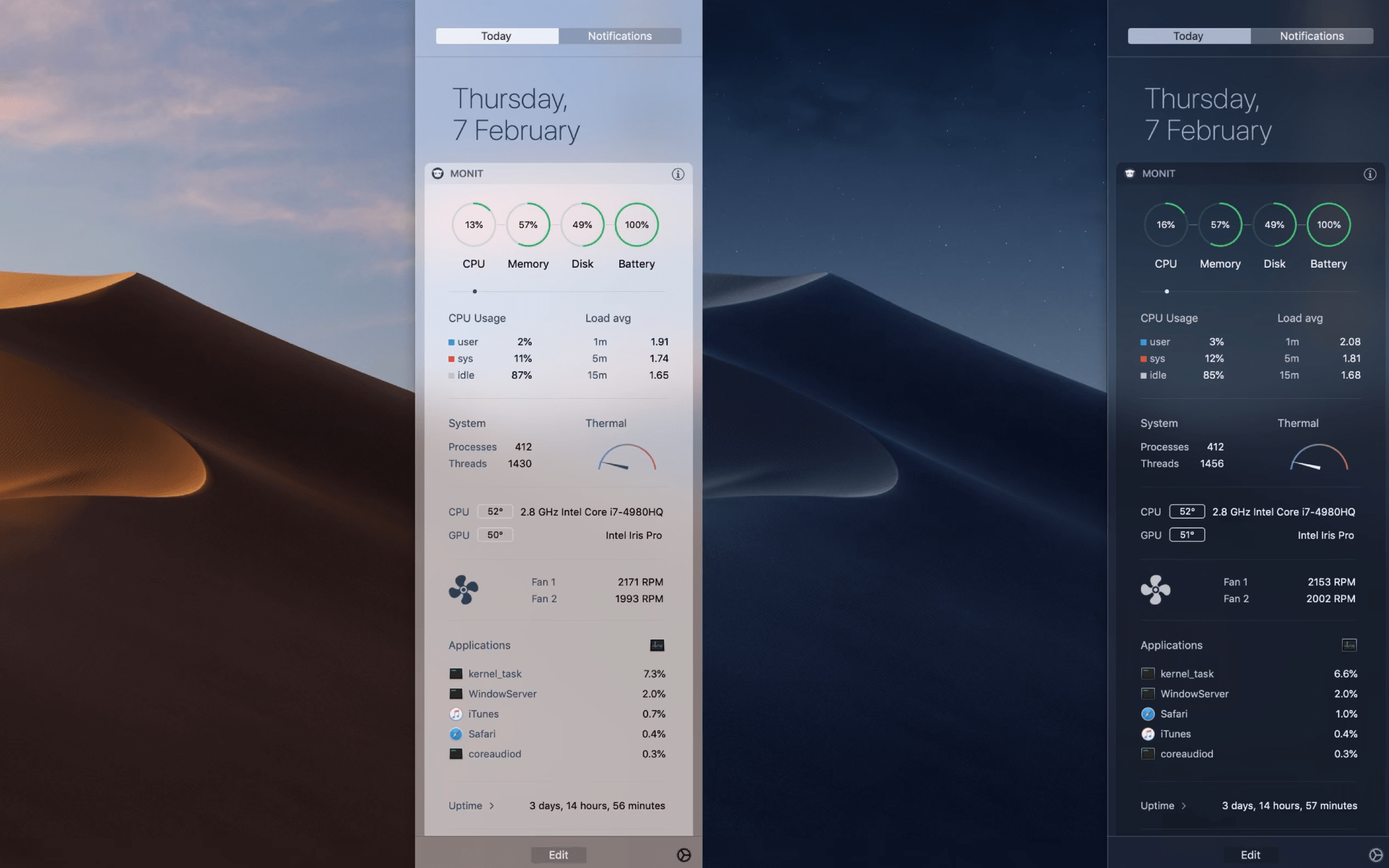Open Activity Monitor icon beside Applications, light widget
Viewport: 1389px width, 868px height.
[657, 645]
